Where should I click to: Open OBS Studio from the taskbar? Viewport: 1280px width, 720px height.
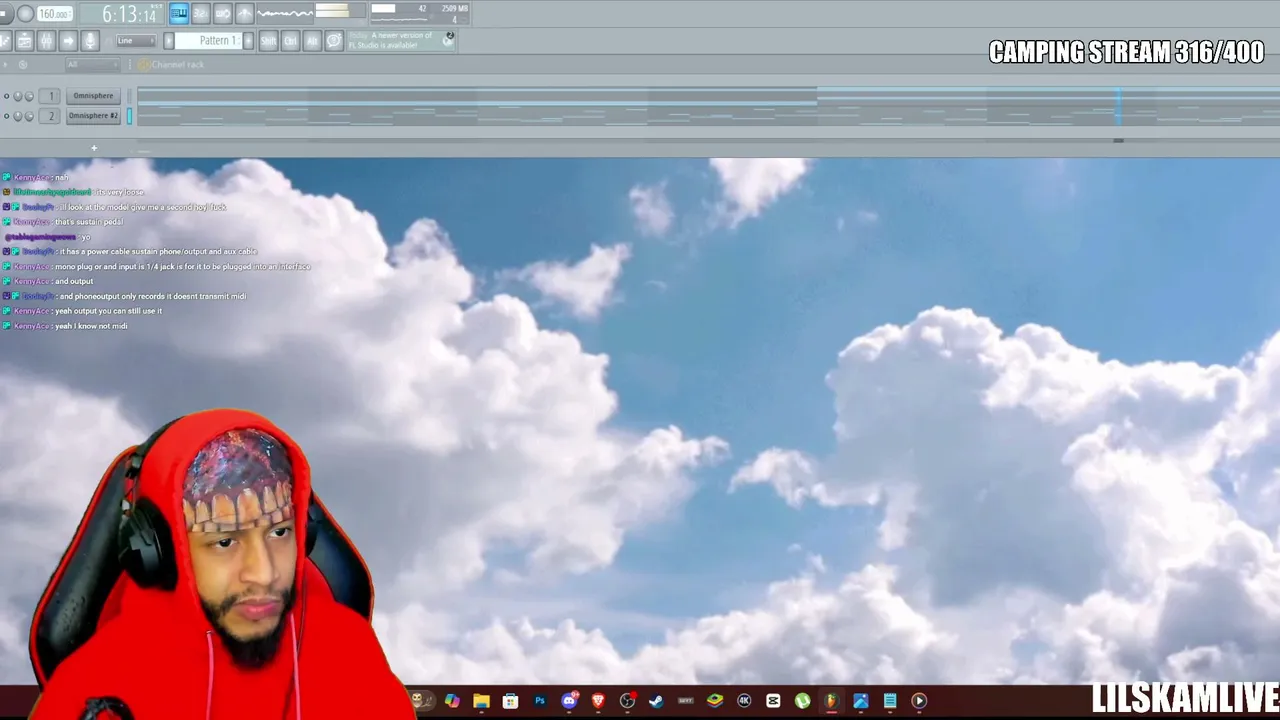[627, 701]
